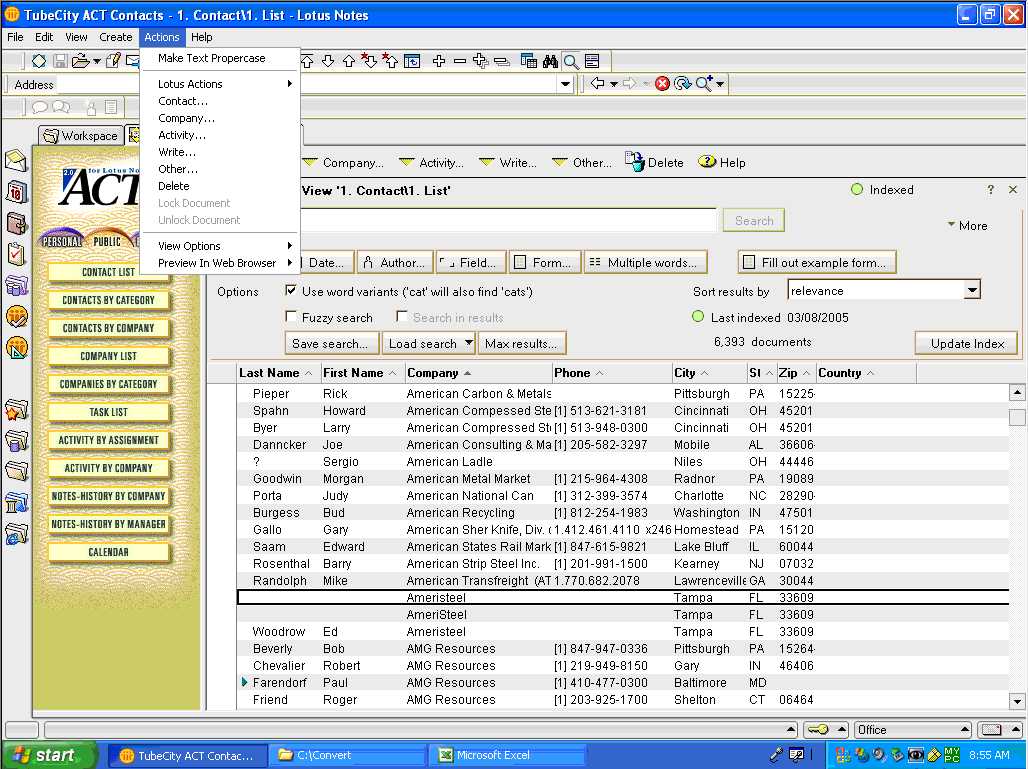Screen dimensions: 1028x769
Task: Open the Write action dropdown in action bar
Action: point(508,163)
